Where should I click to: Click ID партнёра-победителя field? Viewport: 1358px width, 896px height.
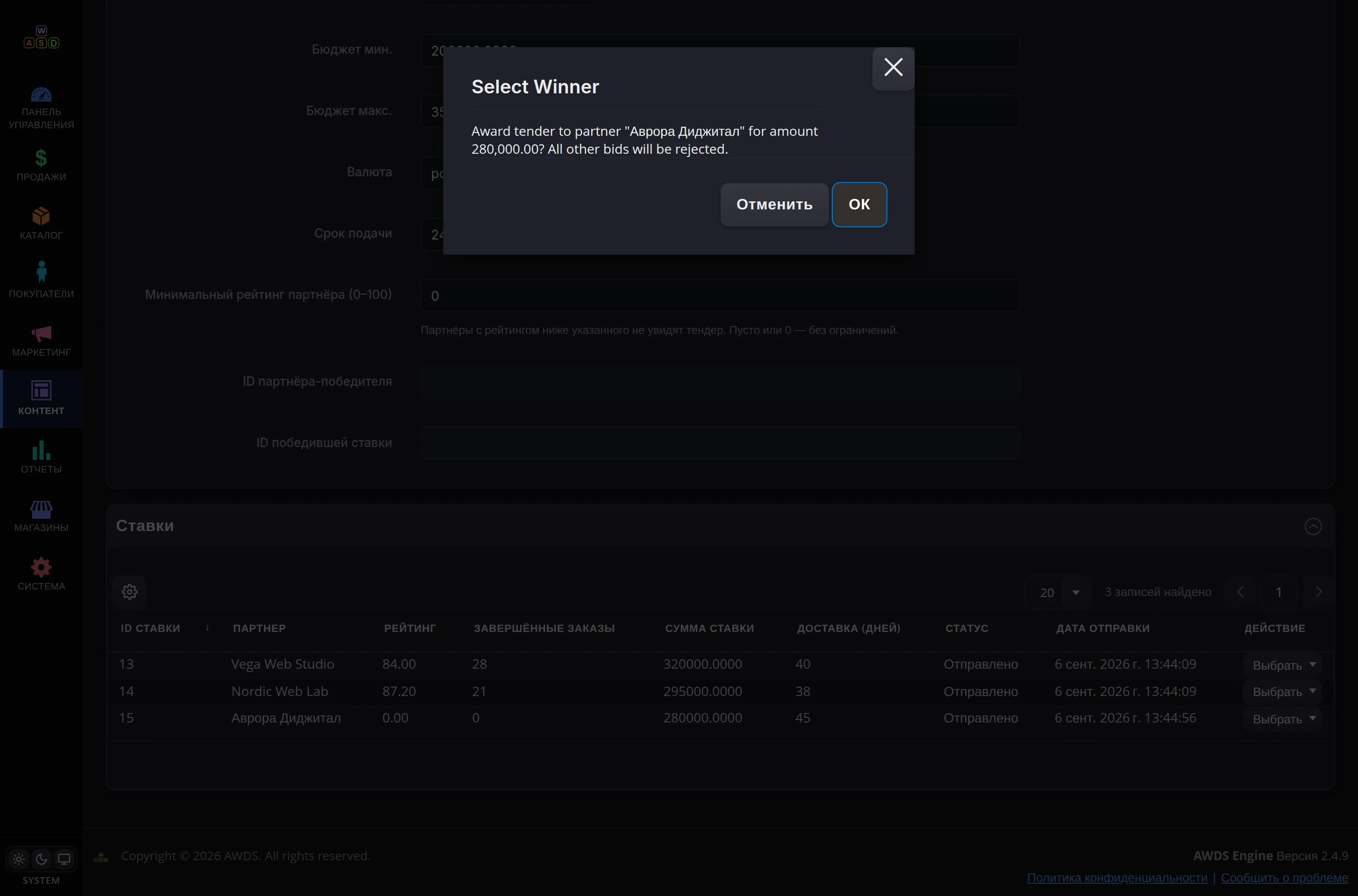[720, 381]
